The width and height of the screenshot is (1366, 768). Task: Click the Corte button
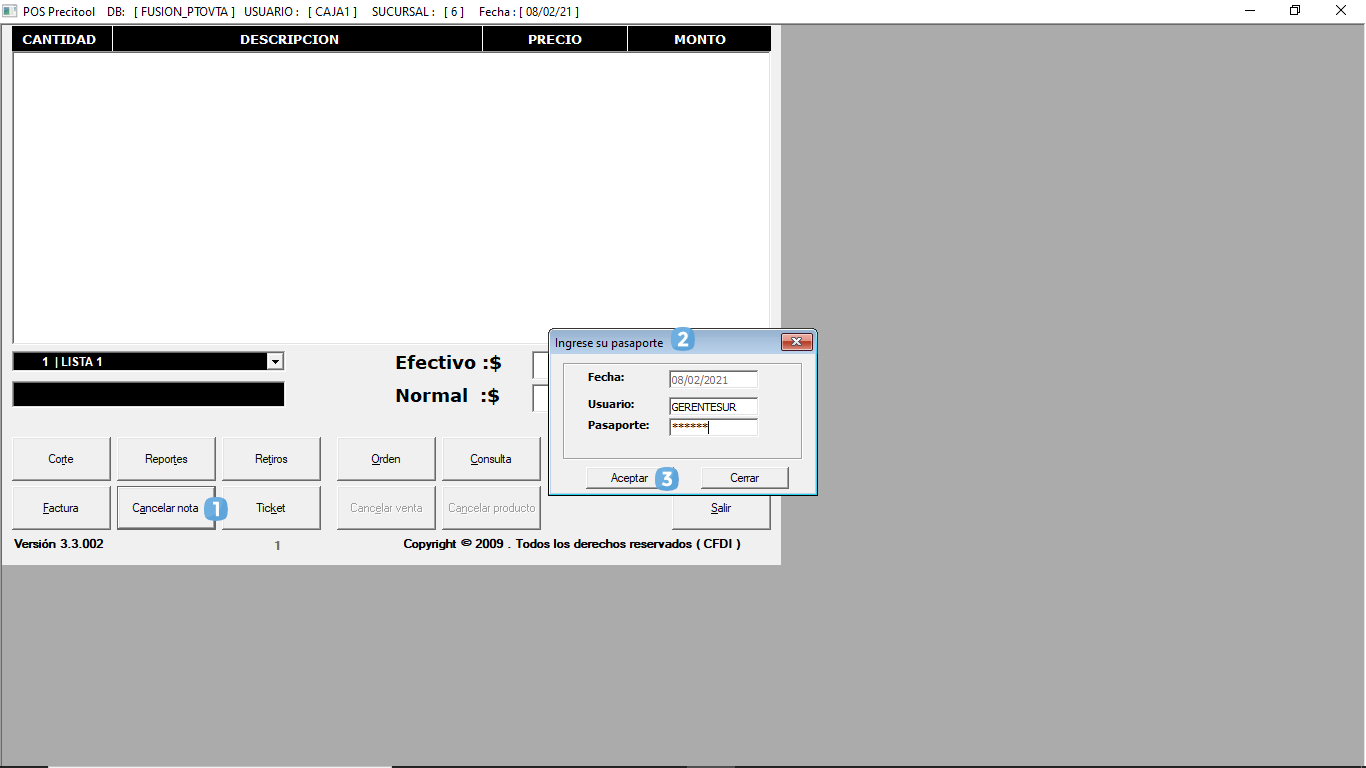[61, 459]
